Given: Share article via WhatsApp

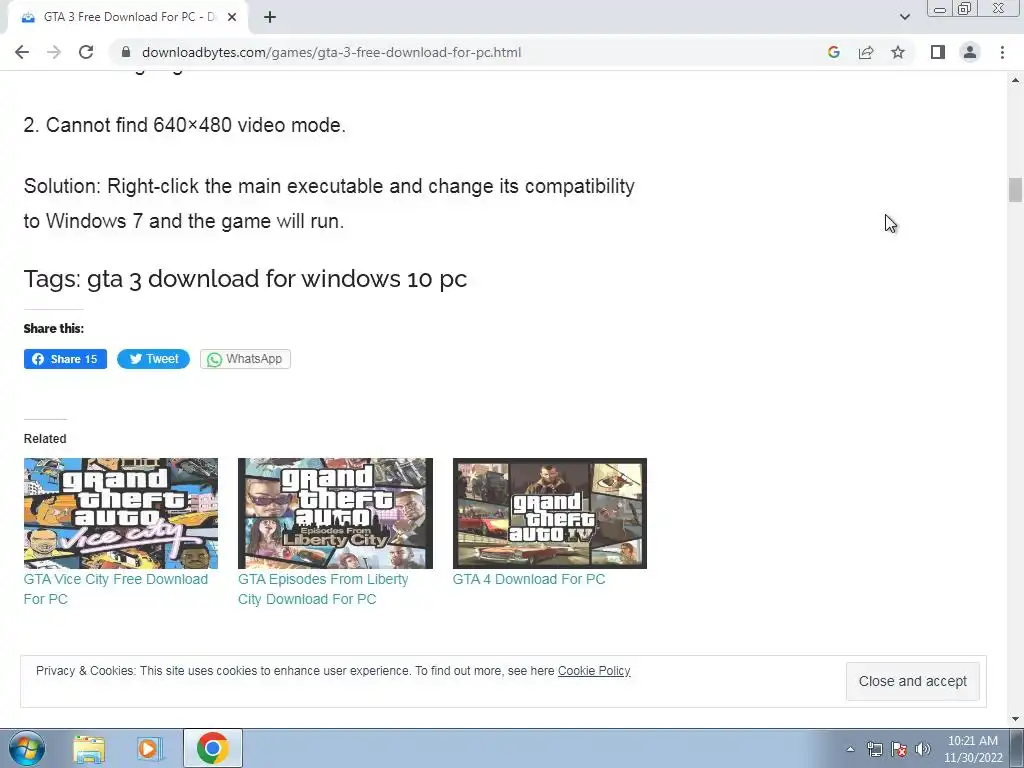Looking at the screenshot, I should pos(245,359).
